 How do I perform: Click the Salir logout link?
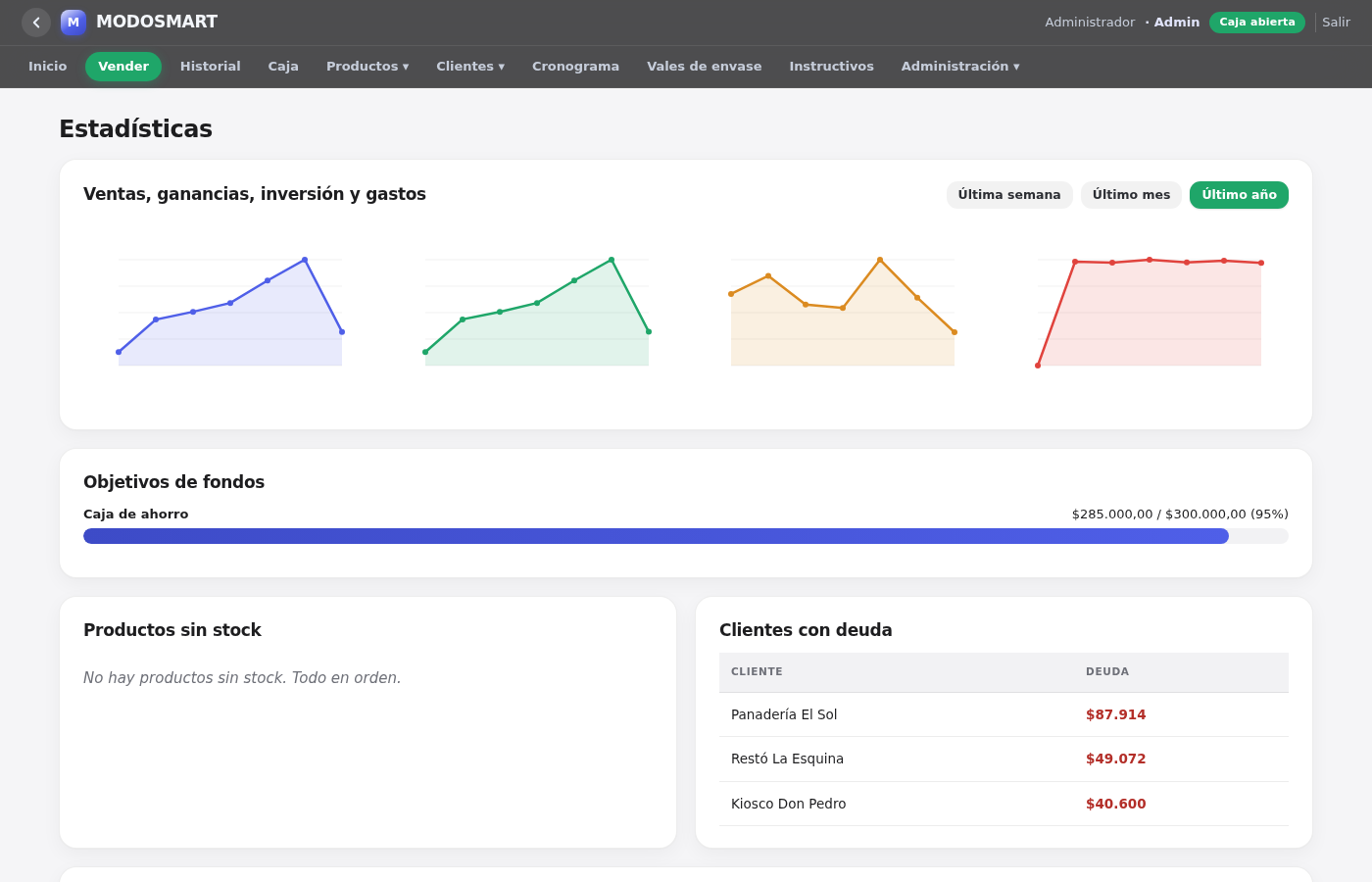[x=1336, y=23]
